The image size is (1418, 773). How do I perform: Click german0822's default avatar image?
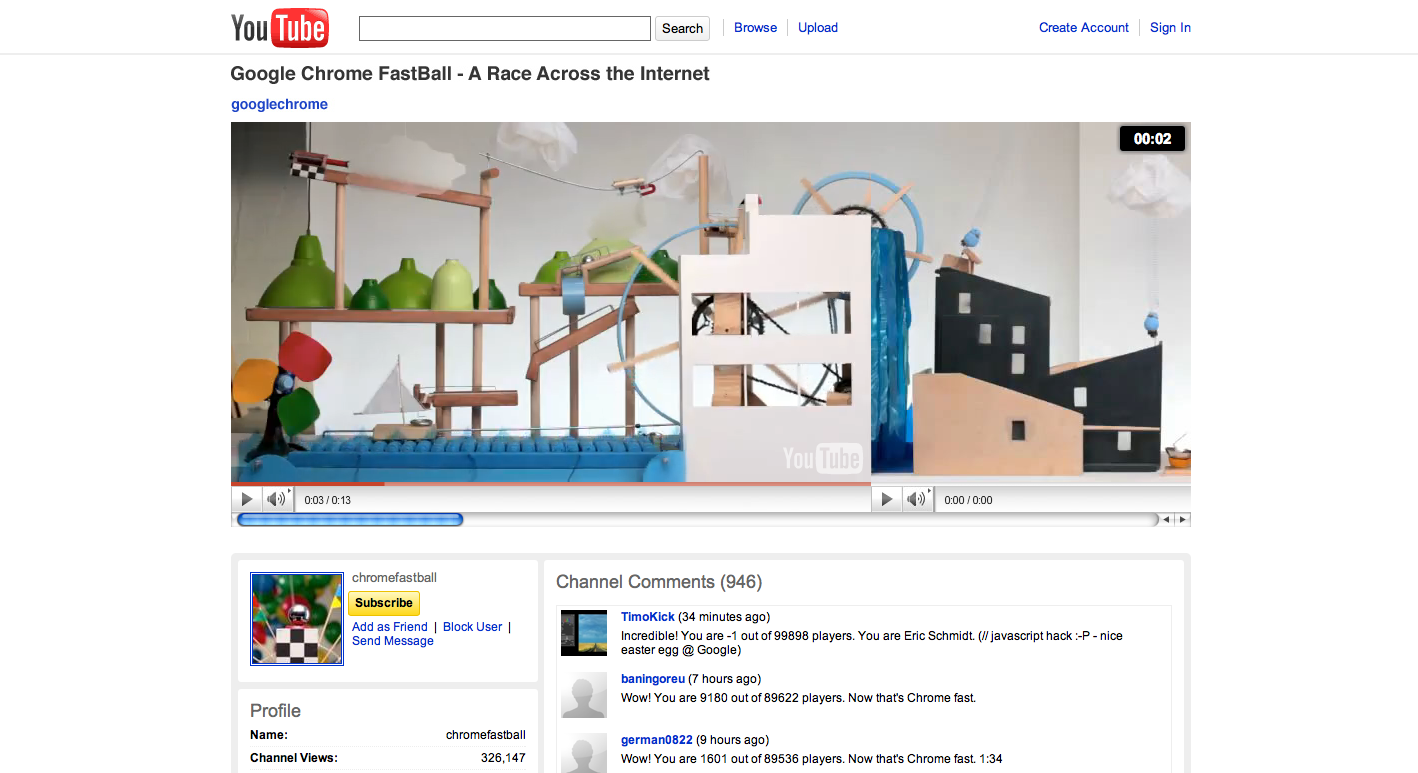(584, 753)
